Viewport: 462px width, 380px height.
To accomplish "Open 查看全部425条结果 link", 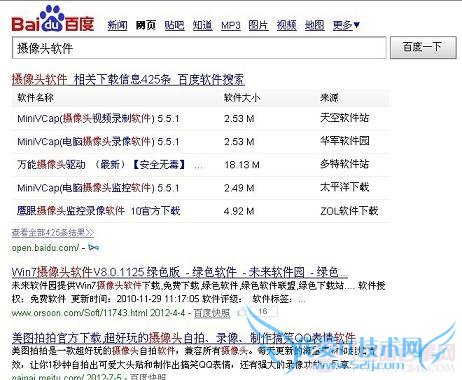I will pos(53,232).
